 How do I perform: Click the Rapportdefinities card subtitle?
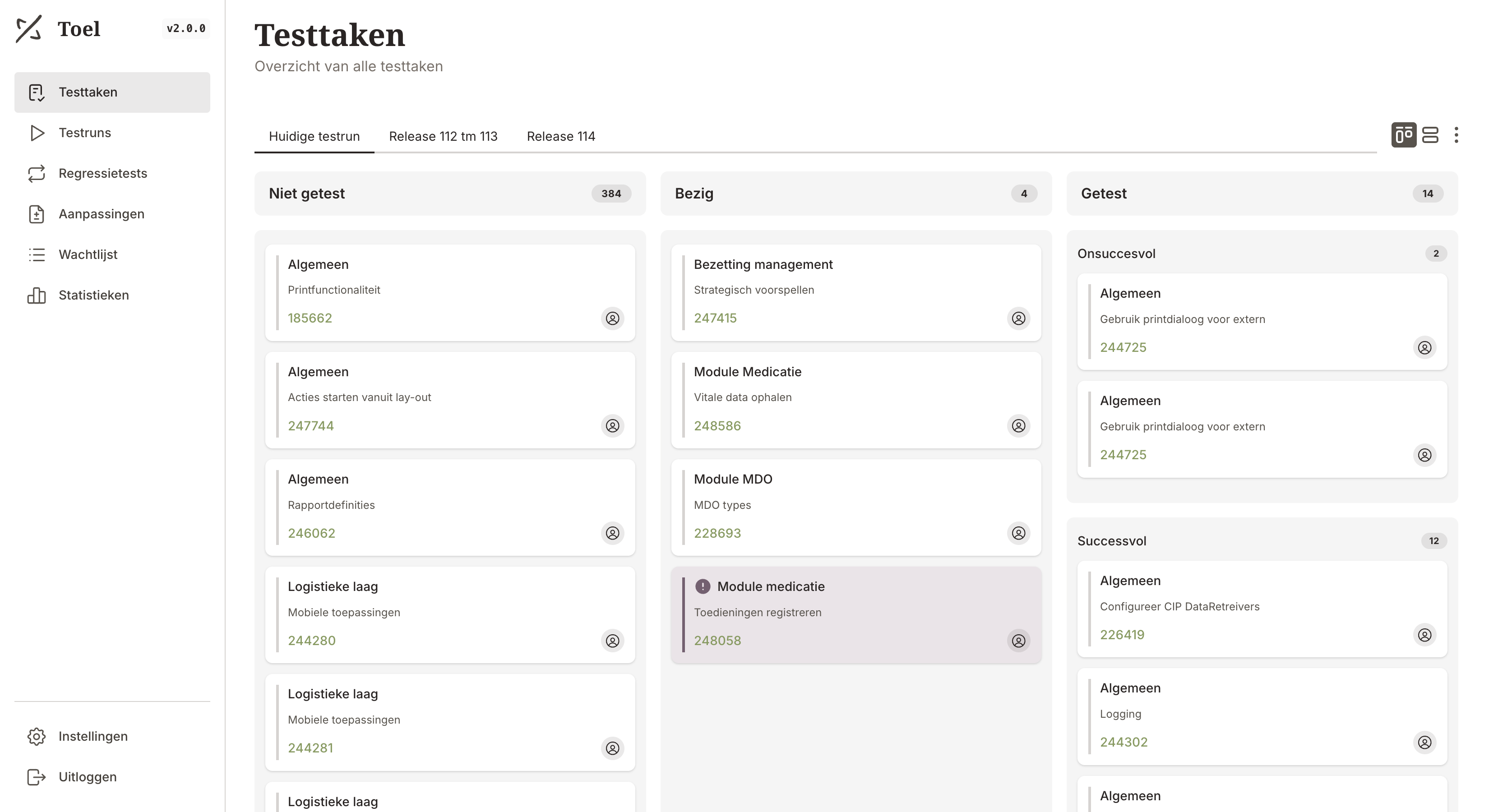click(x=331, y=505)
